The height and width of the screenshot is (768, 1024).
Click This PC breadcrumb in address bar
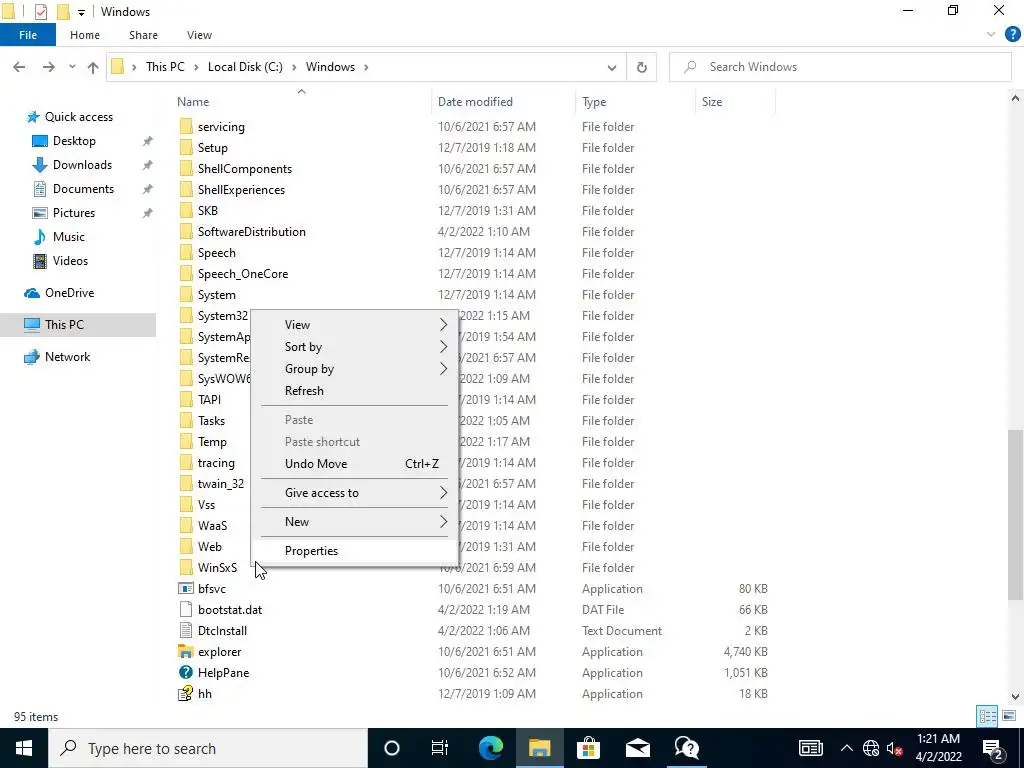tap(165, 67)
